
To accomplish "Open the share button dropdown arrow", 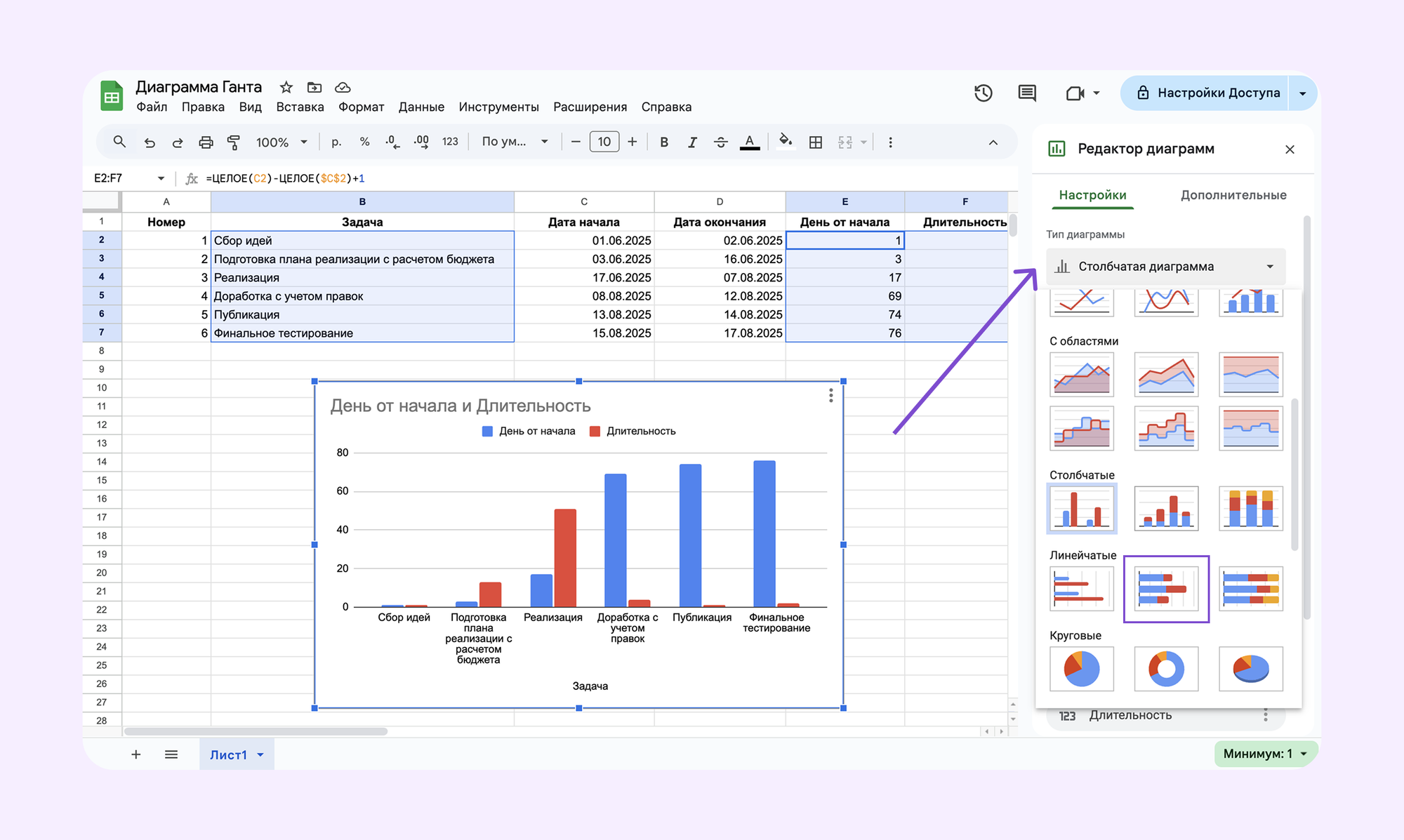I will point(1303,93).
